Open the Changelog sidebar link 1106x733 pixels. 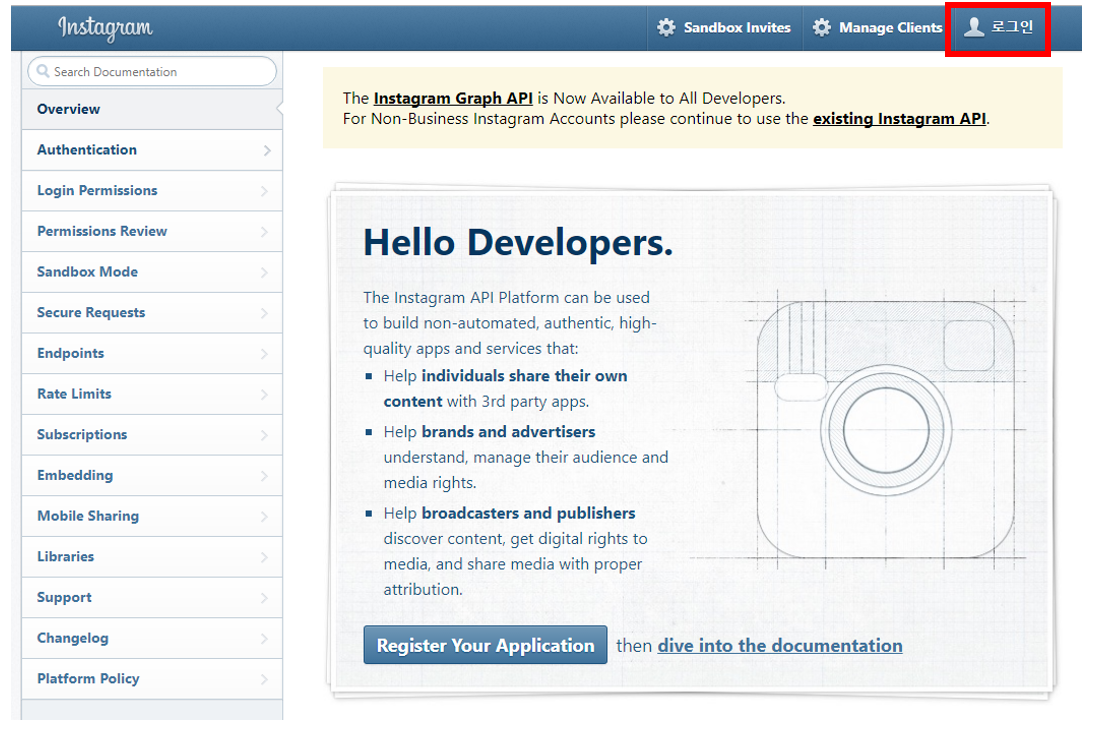click(x=152, y=638)
